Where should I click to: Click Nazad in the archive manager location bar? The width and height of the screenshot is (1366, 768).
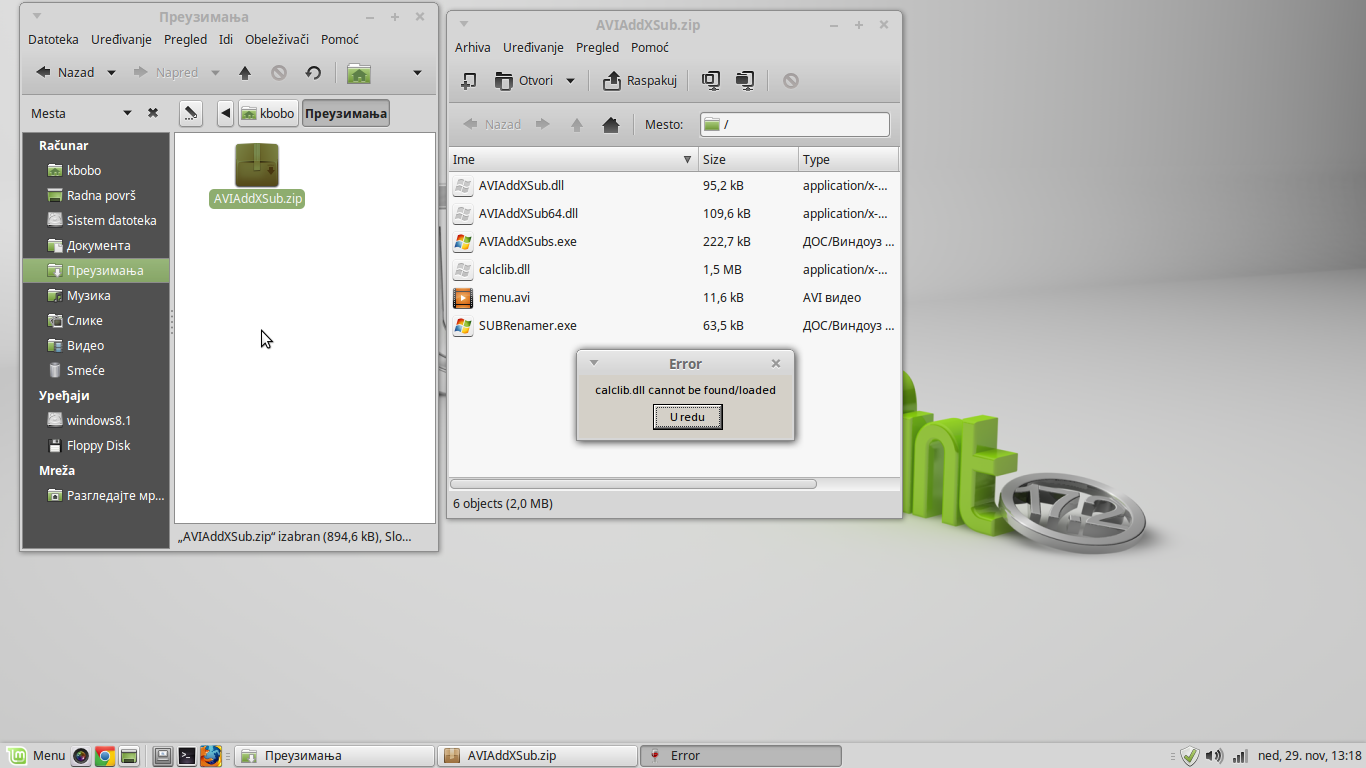tap(492, 125)
